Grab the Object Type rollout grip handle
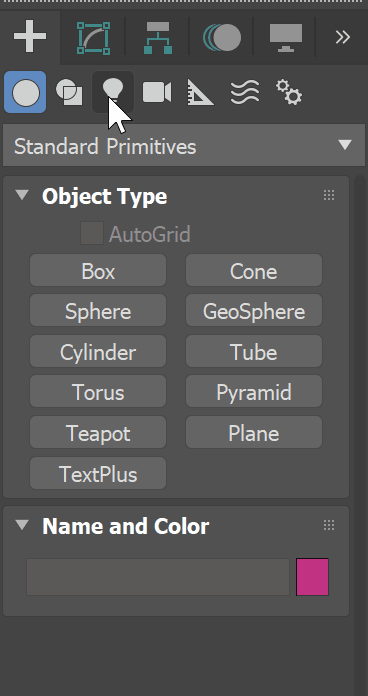The height and width of the screenshot is (696, 368). click(x=329, y=195)
